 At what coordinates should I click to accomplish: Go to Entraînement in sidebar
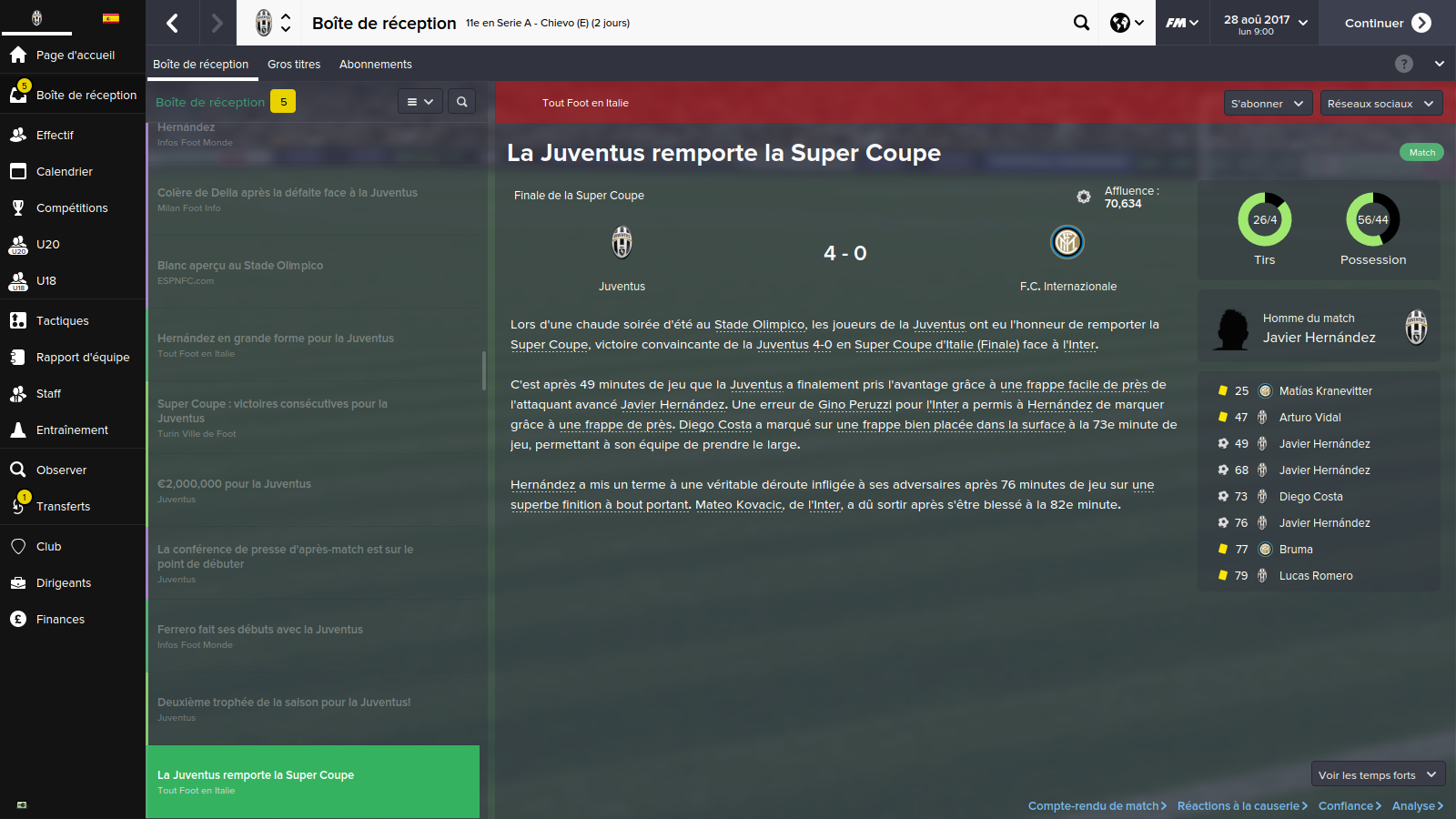pos(73,430)
